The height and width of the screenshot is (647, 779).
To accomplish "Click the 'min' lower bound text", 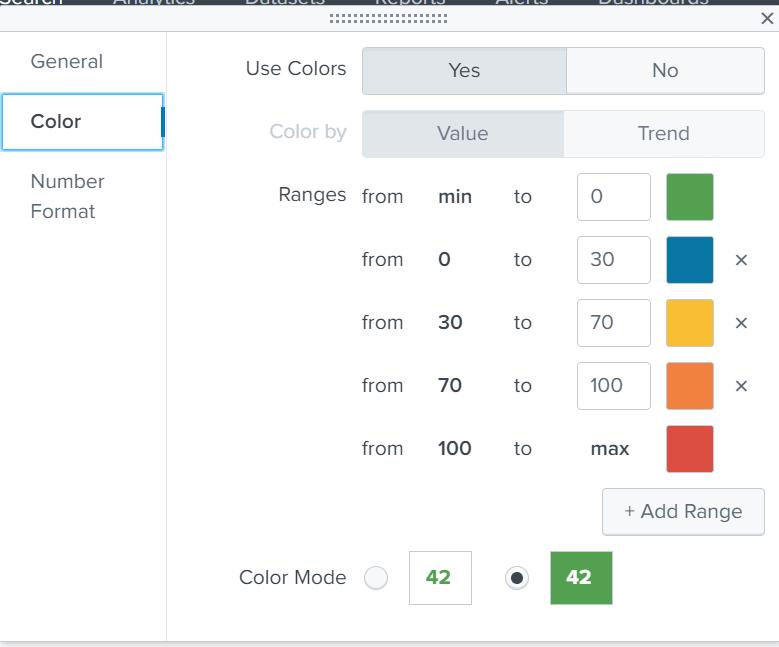I will click(x=455, y=197).
